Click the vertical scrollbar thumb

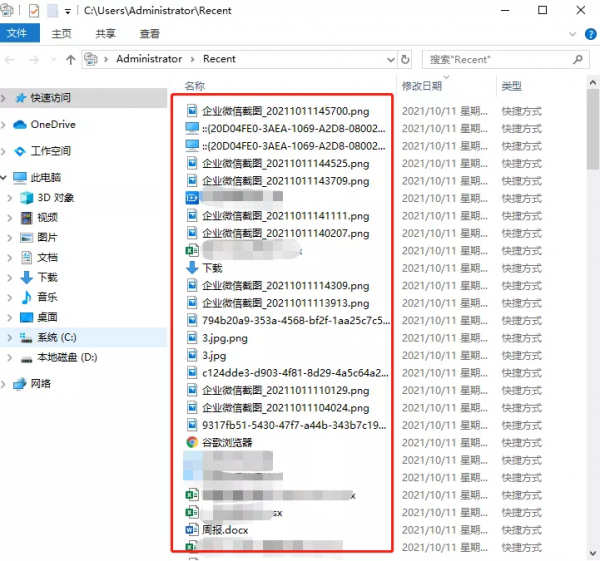coord(593,129)
